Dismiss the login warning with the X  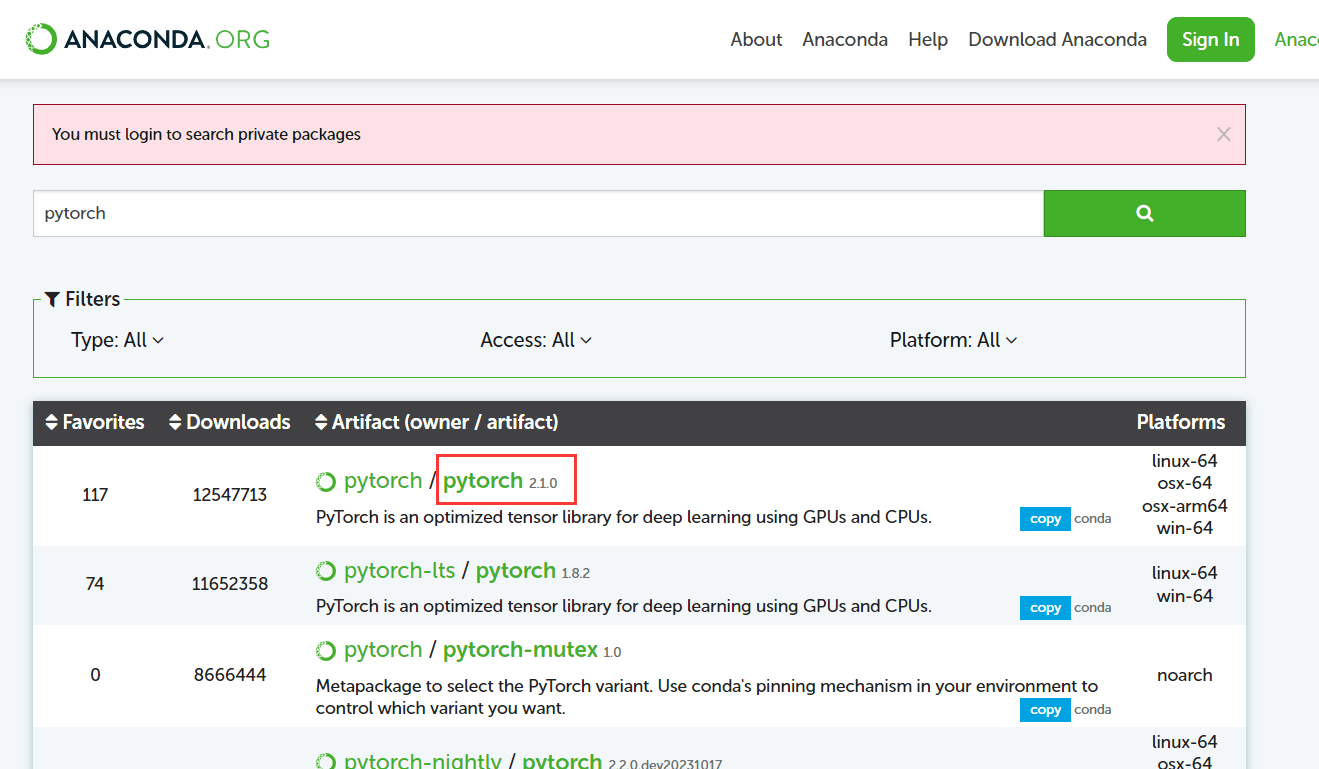pyautogui.click(x=1224, y=134)
